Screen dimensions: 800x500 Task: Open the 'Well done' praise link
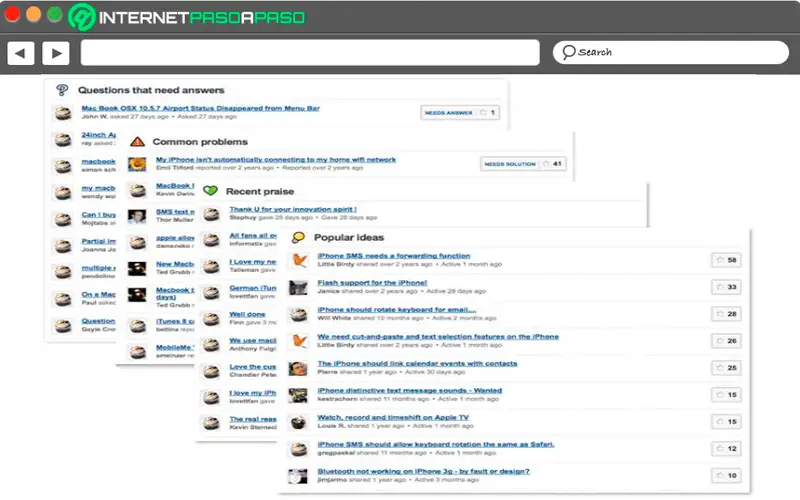tap(247, 314)
